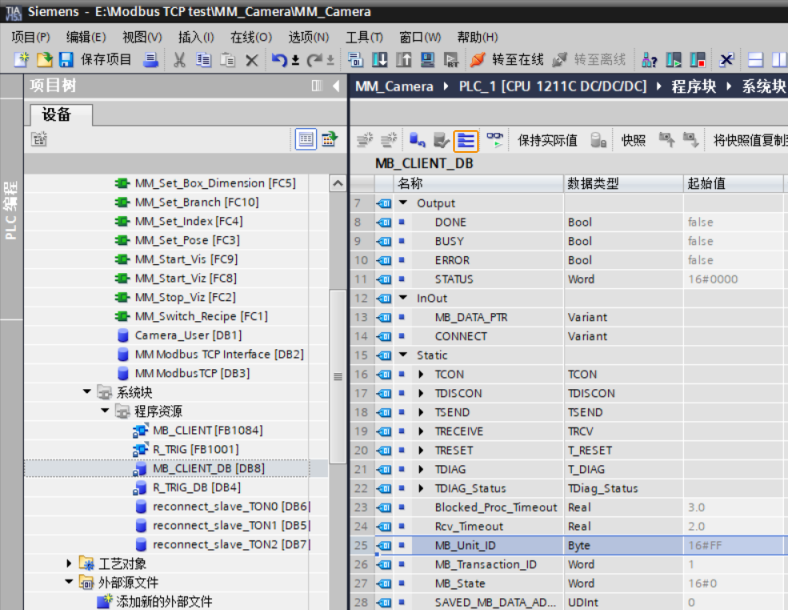Image resolution: width=788 pixels, height=610 pixels.
Task: Click the 保持实际值 button
Action: pos(547,140)
